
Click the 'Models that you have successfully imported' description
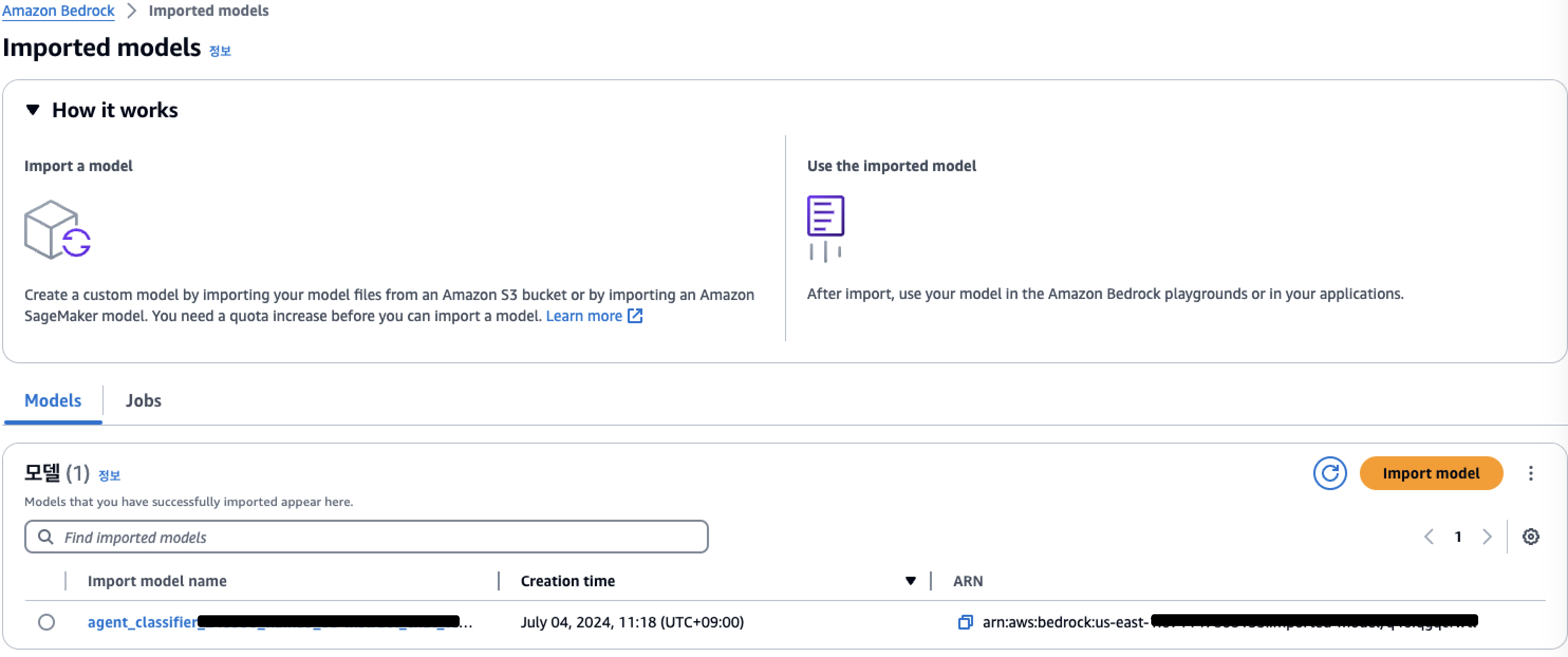click(x=189, y=501)
